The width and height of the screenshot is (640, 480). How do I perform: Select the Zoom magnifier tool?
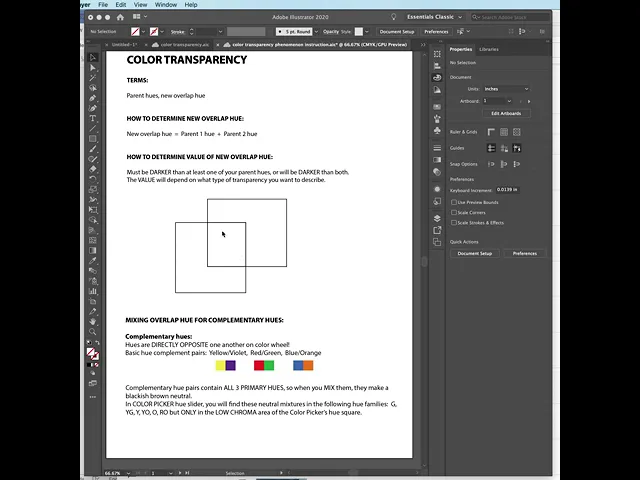pos(93,332)
